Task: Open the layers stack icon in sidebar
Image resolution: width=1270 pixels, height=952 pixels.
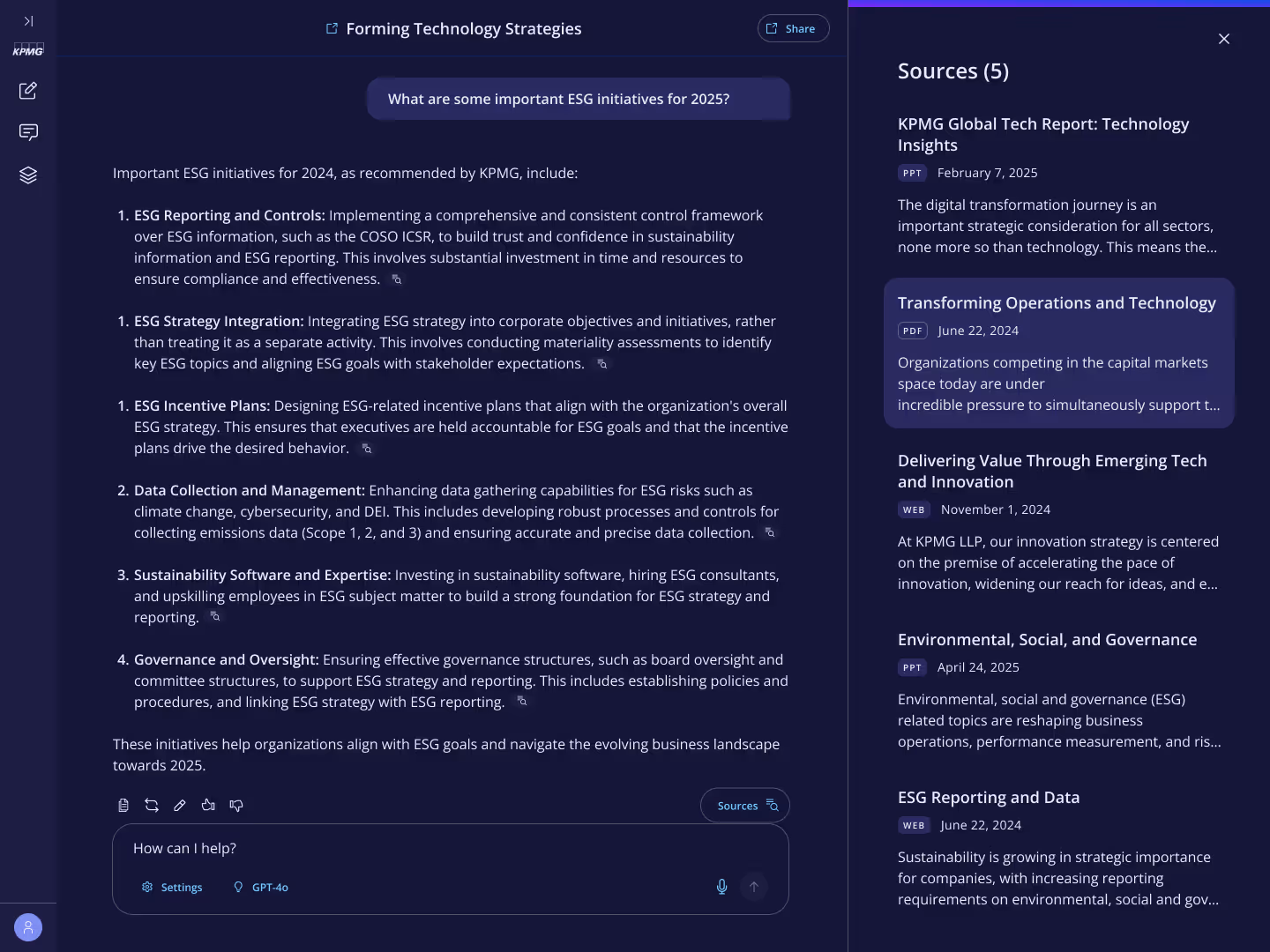Action: click(x=28, y=175)
